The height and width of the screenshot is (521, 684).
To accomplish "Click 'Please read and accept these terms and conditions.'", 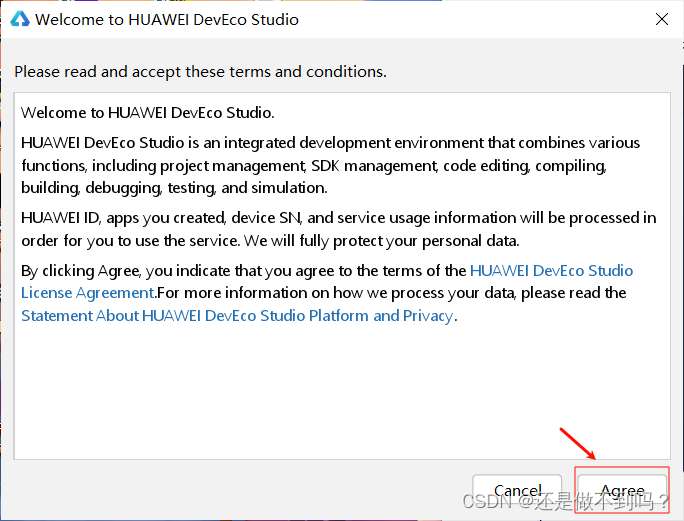I will coord(200,72).
